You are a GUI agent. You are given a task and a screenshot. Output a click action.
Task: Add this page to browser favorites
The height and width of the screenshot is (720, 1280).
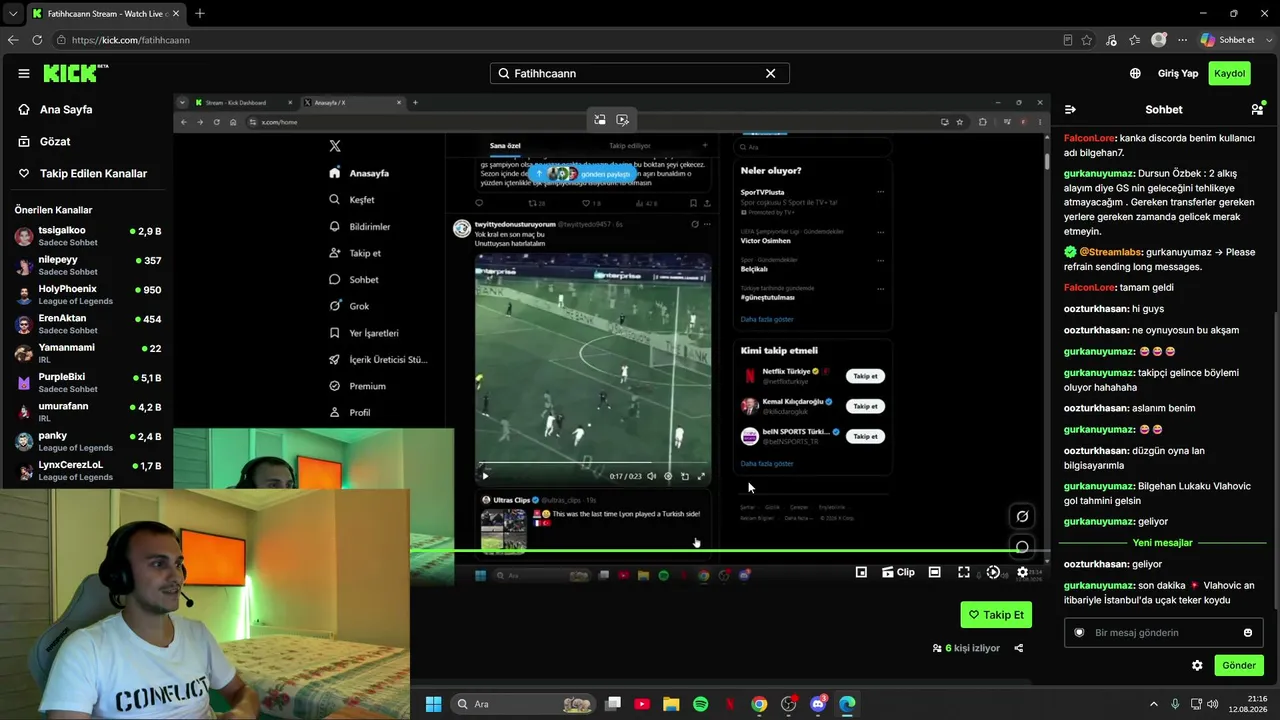[x=1087, y=40]
